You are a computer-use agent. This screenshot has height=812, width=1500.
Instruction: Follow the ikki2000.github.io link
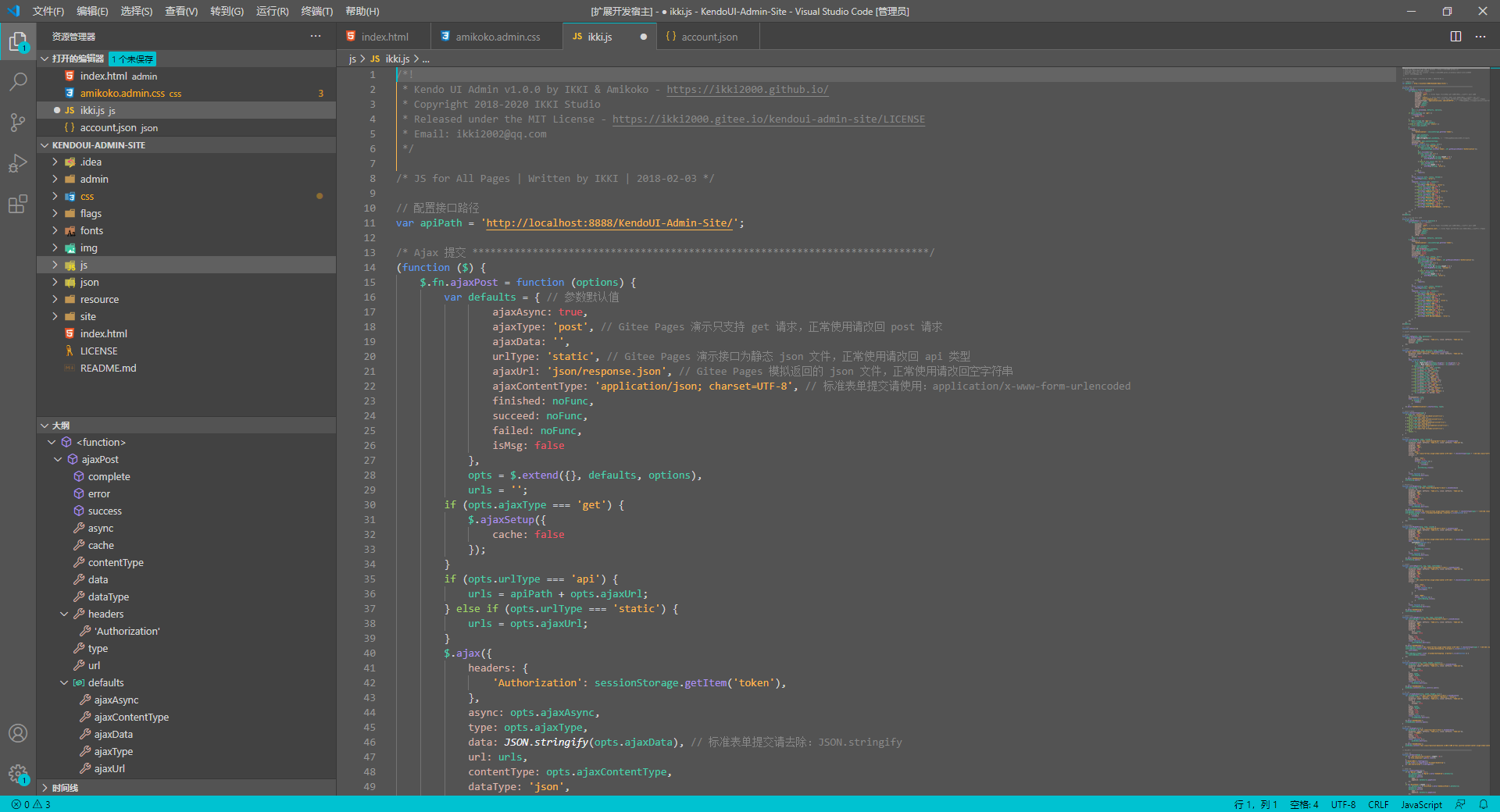pos(747,90)
